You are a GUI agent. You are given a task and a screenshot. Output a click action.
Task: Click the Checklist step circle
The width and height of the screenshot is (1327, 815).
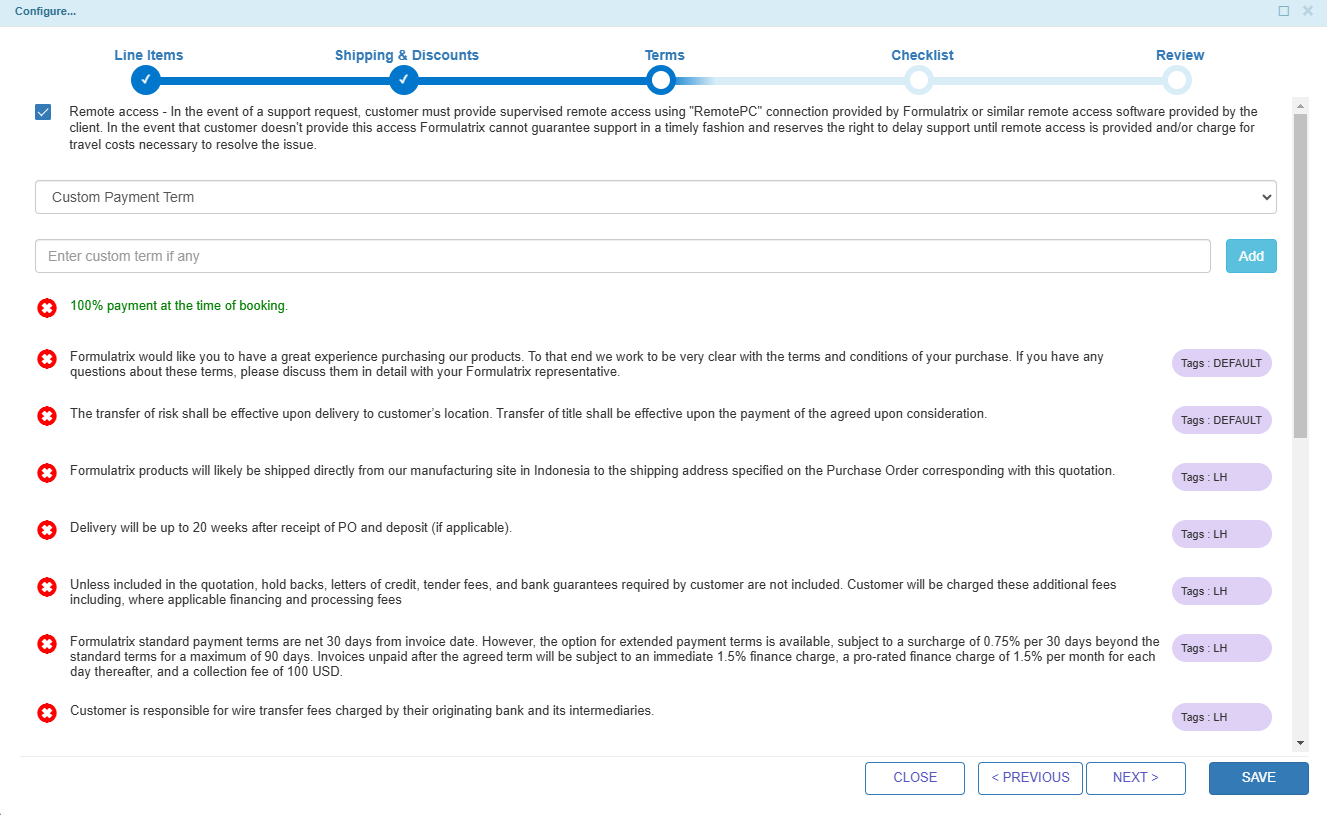point(918,80)
